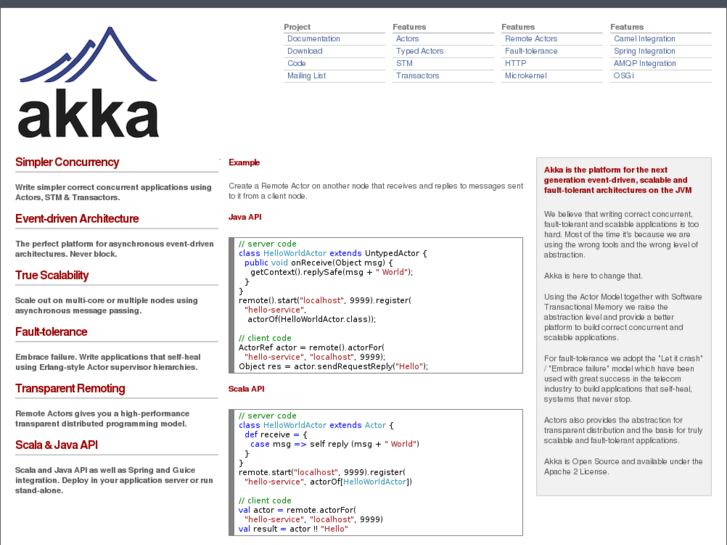Click the 'Embrace failure' paragraph in left column
Viewport: 727px width, 545px height.
[108, 362]
